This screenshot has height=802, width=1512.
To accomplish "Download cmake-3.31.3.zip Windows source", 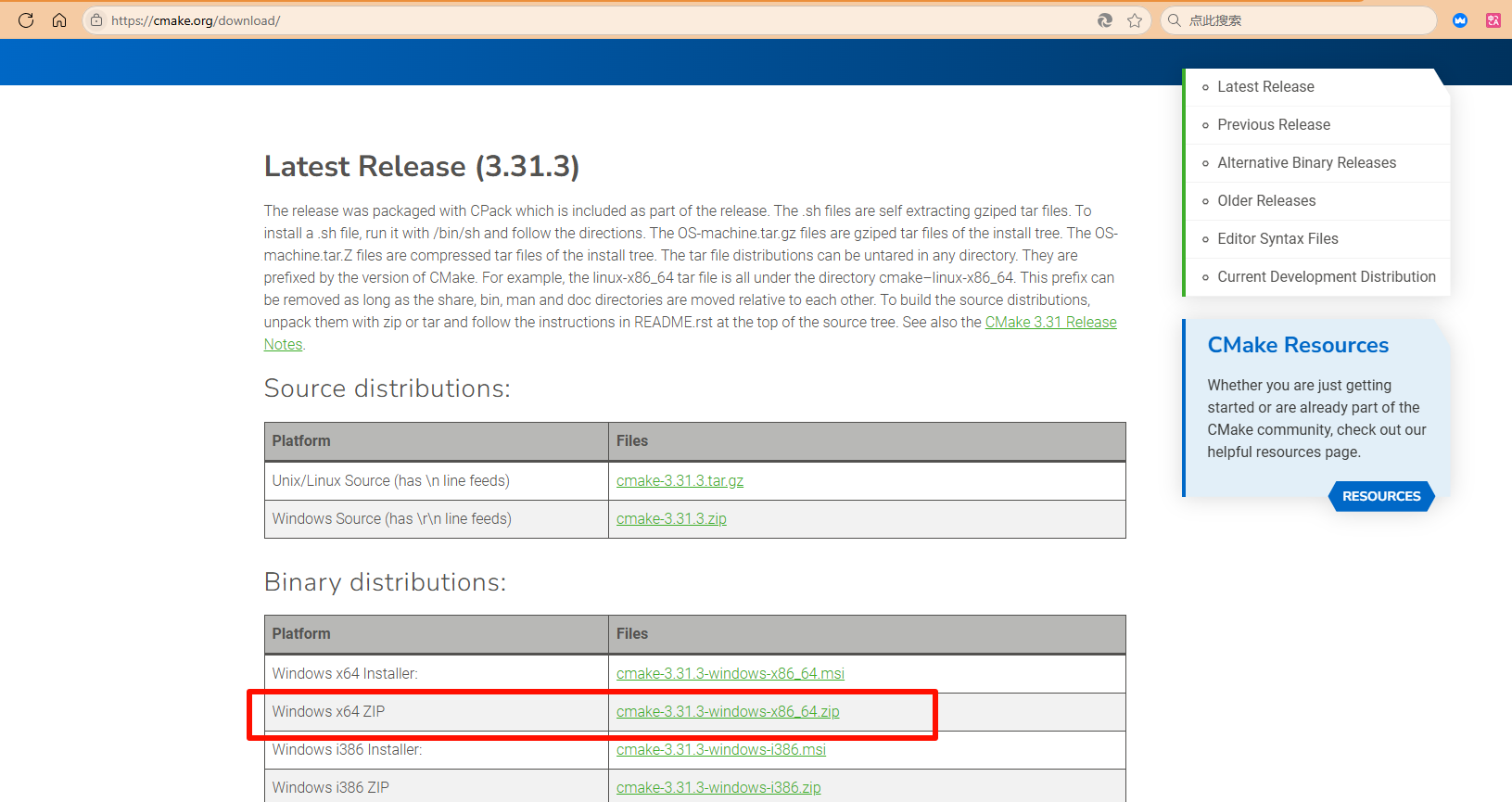I will pyautogui.click(x=671, y=519).
